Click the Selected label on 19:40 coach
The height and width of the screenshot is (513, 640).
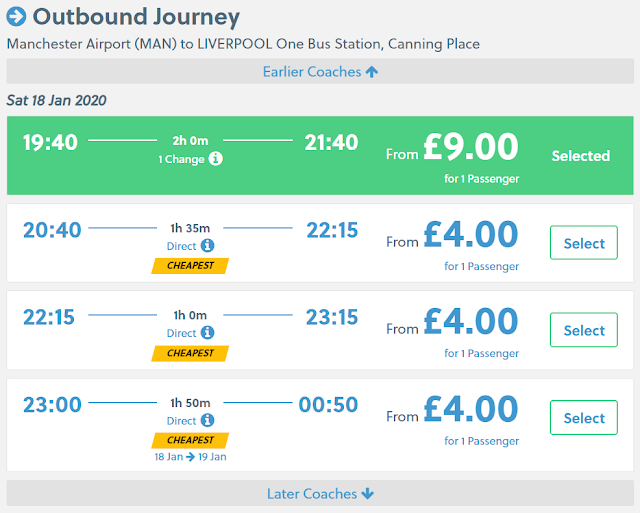[x=580, y=156]
